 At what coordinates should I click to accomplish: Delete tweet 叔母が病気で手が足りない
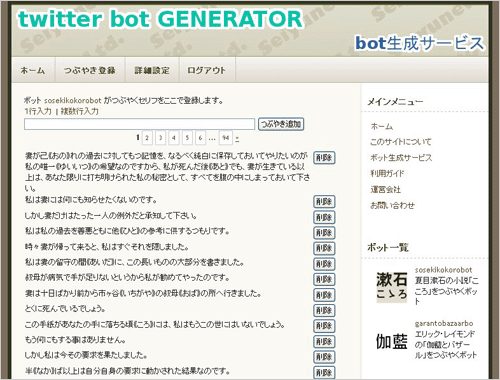pos(324,279)
